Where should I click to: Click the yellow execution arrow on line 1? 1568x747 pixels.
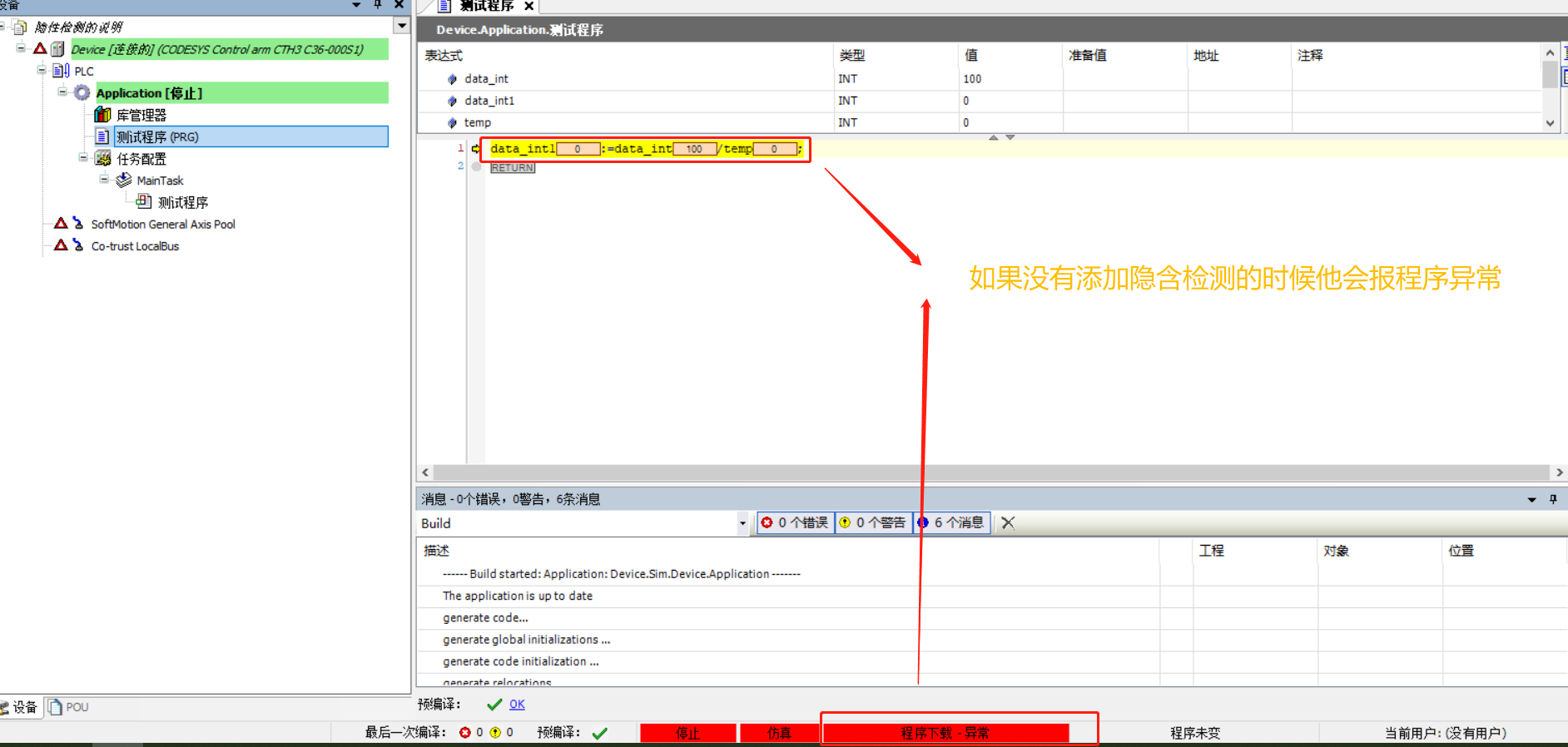(x=476, y=149)
